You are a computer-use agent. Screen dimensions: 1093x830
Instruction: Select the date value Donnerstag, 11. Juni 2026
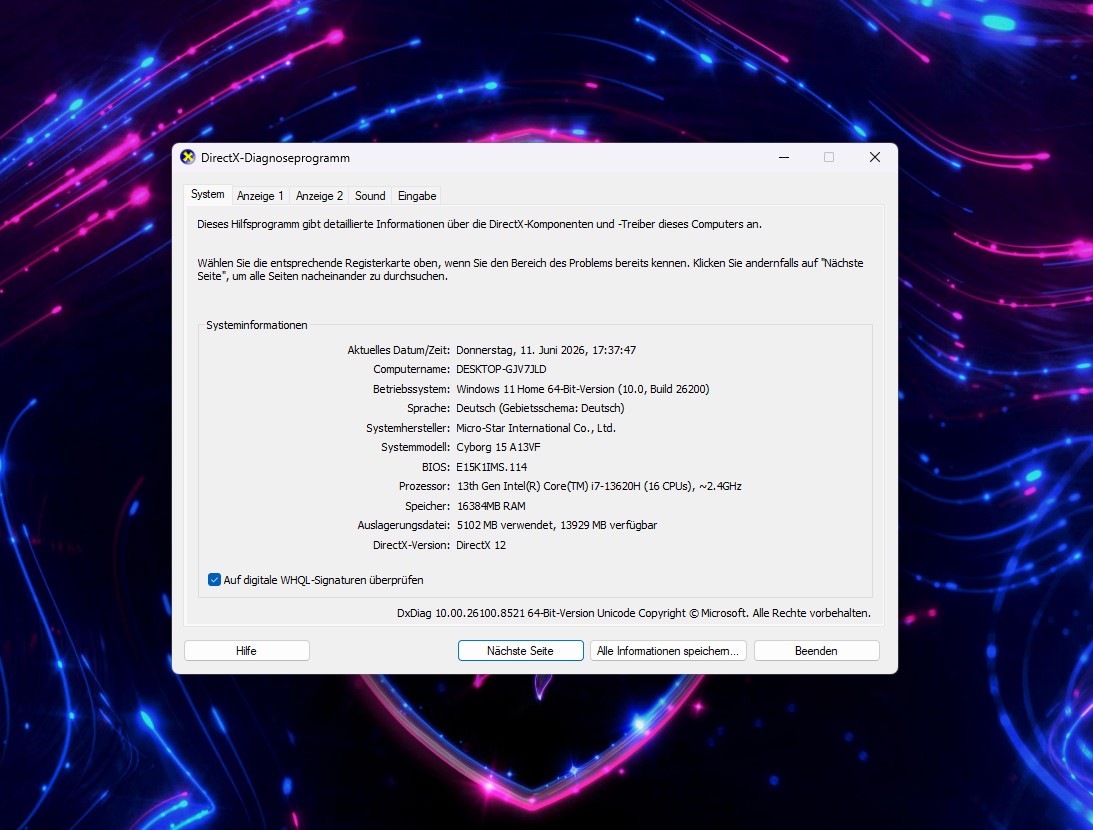pyautogui.click(x=546, y=351)
